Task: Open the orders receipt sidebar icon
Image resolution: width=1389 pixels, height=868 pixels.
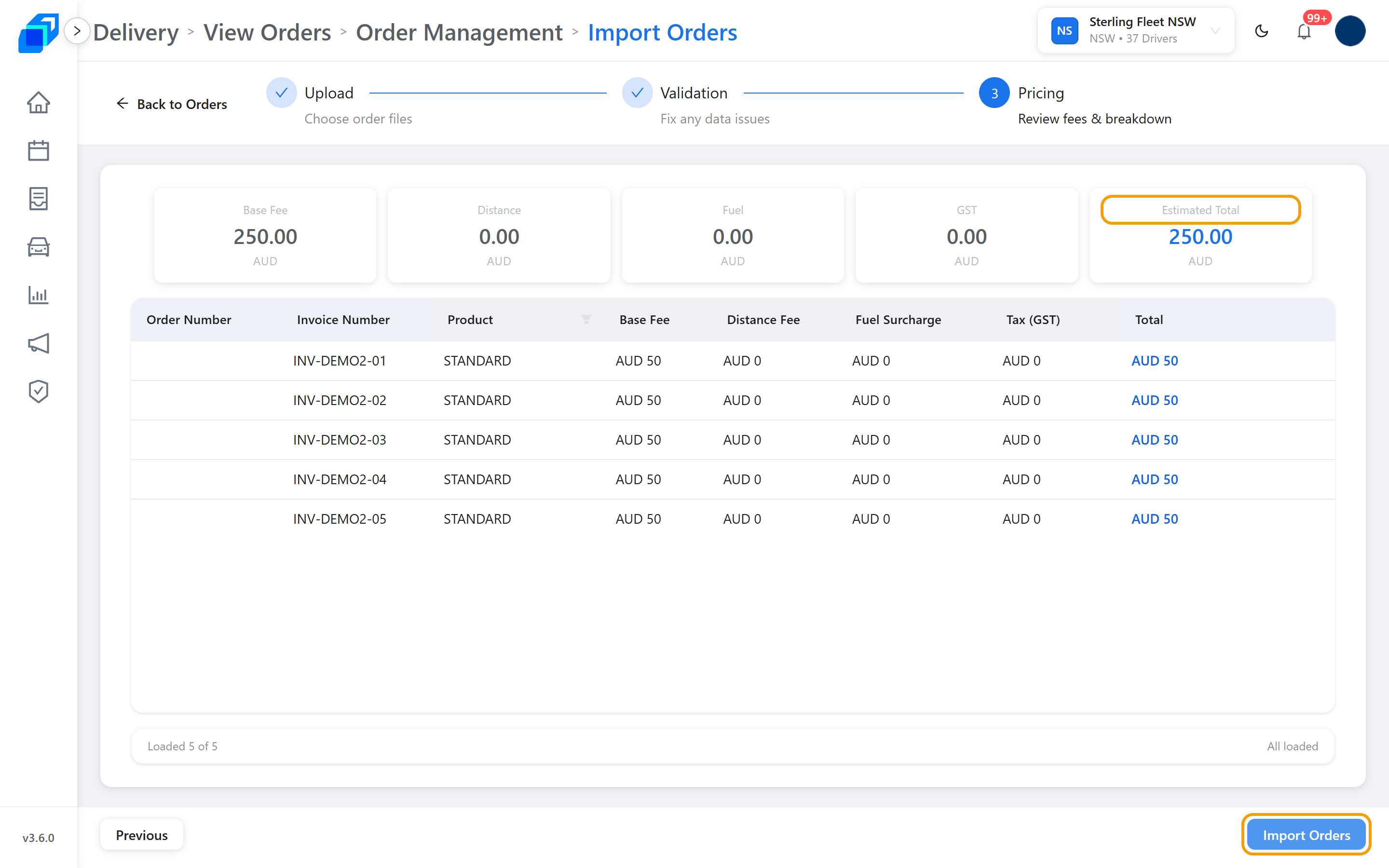Action: [x=39, y=199]
